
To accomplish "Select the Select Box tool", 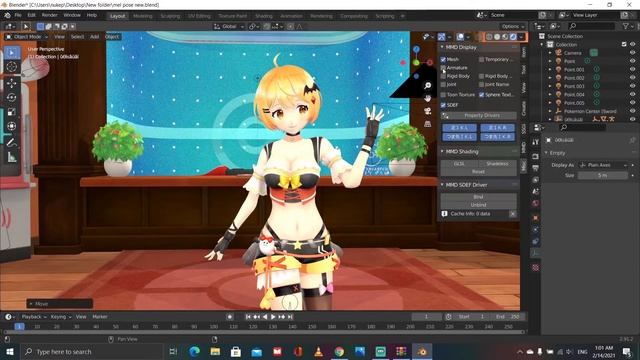I will tap(12, 53).
